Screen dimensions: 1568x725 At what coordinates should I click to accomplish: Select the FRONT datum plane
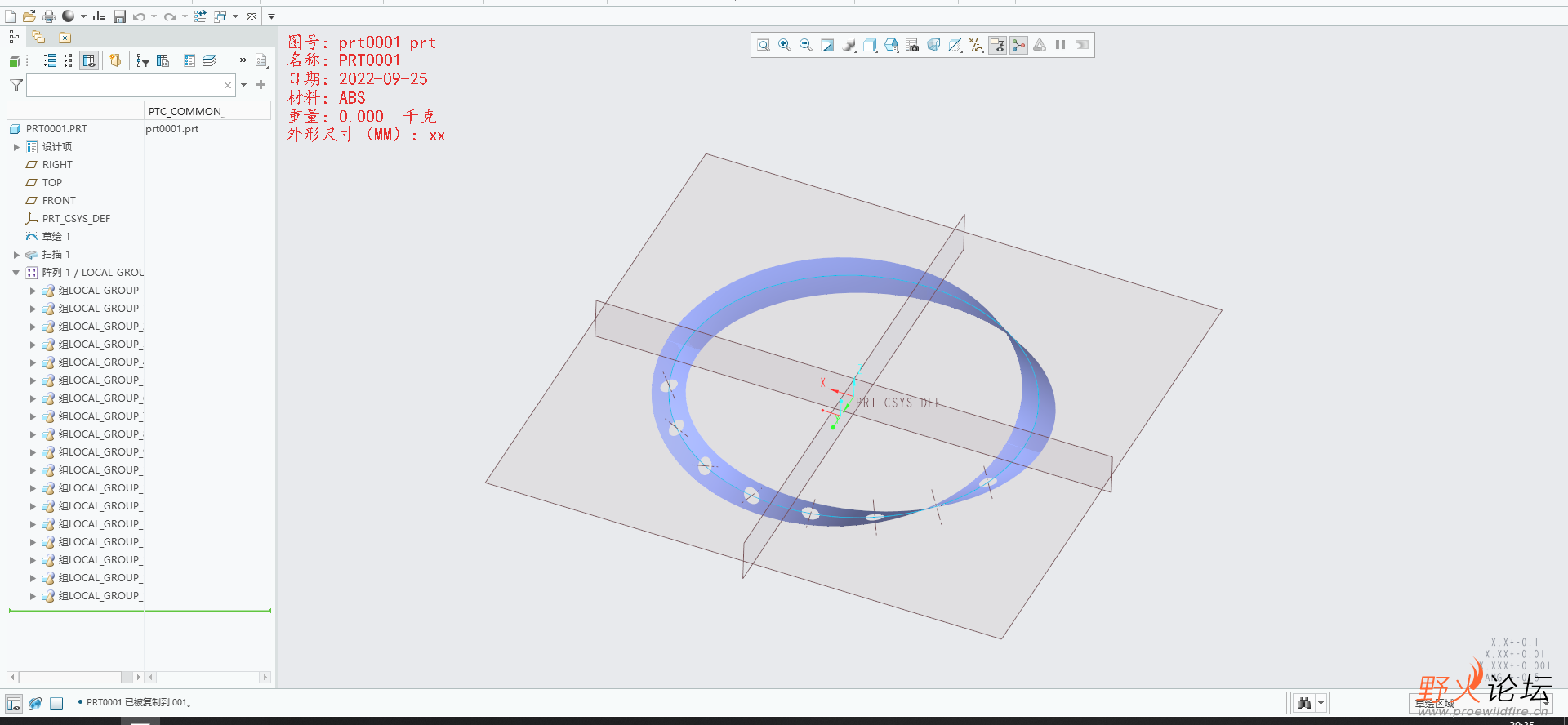[59, 201]
